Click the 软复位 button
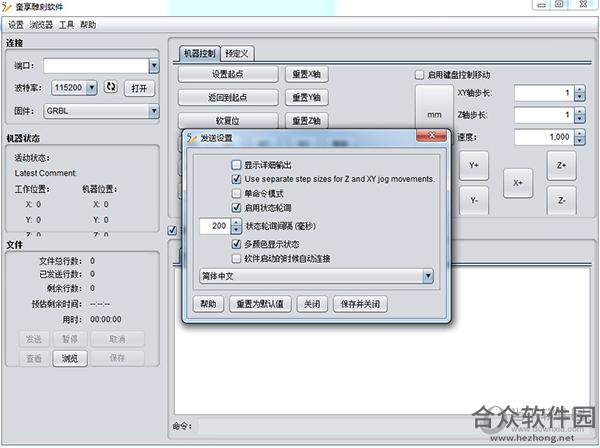The image size is (600, 448). tap(228, 121)
